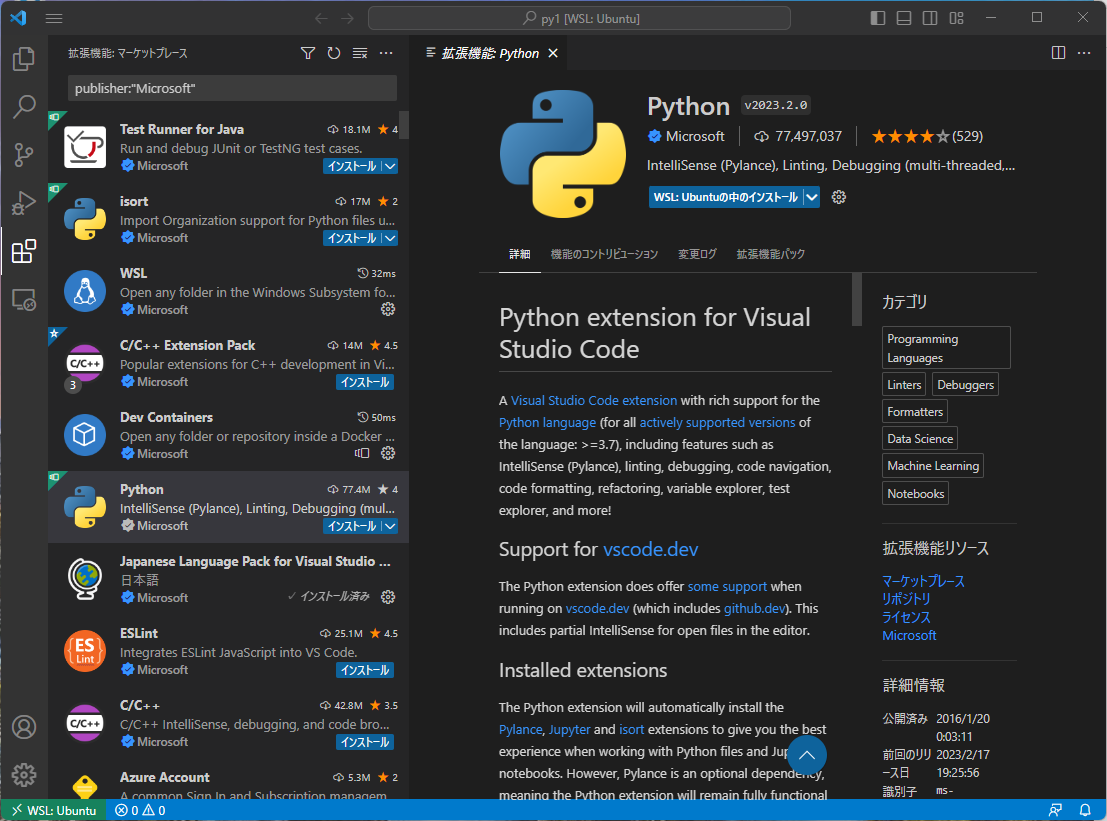This screenshot has width=1107, height=821.
Task: Filter extensions with the funnel icon
Action: (308, 53)
